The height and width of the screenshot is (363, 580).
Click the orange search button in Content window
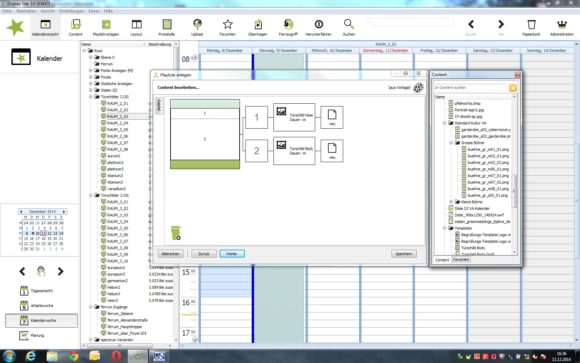tap(513, 88)
